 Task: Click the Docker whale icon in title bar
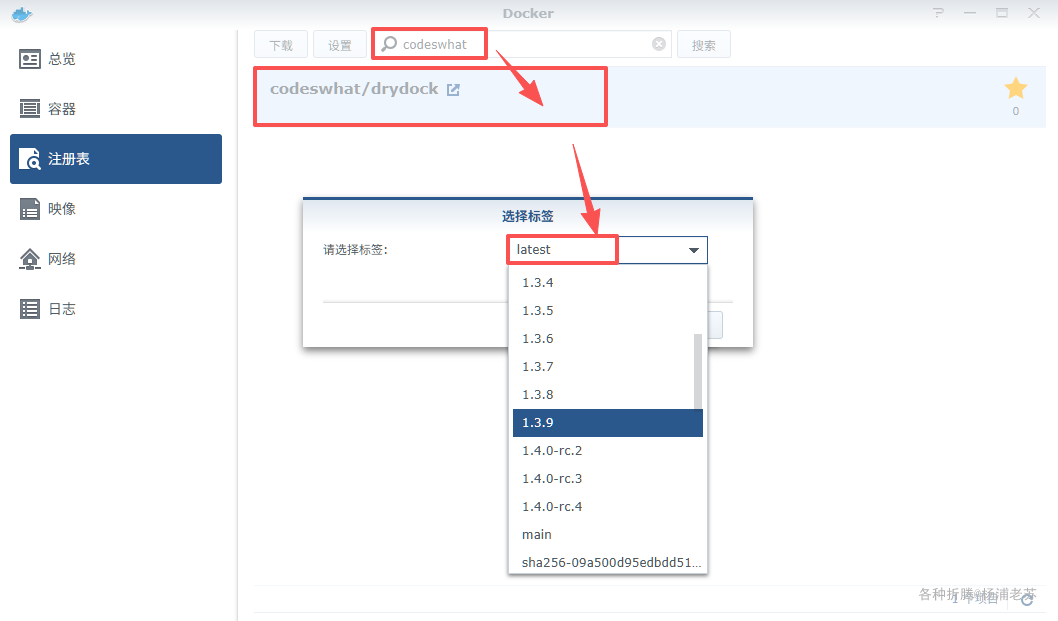[22, 14]
